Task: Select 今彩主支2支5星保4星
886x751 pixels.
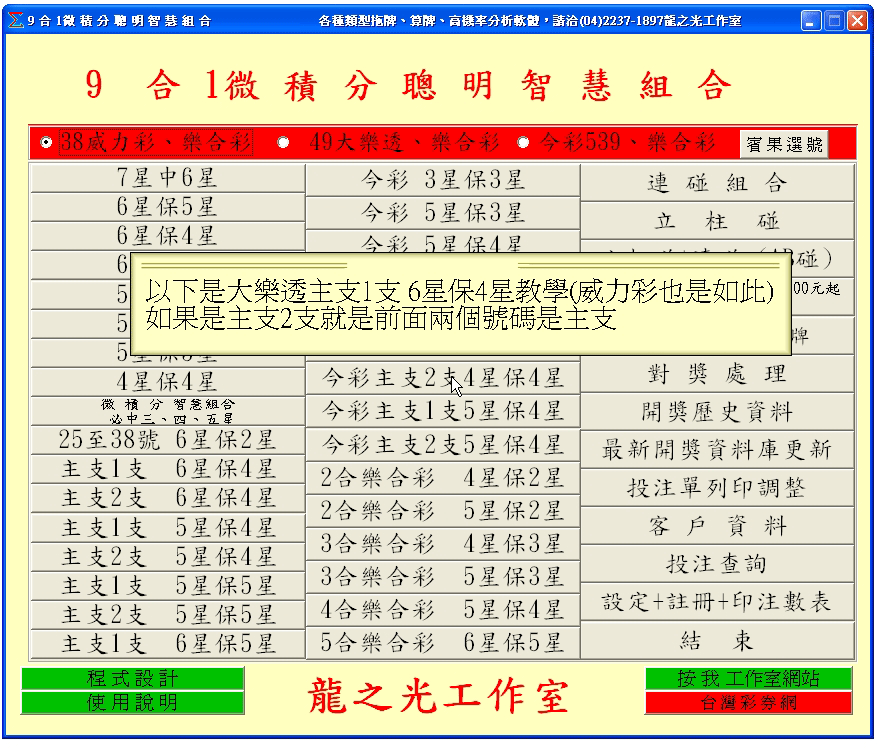Action: [x=443, y=445]
